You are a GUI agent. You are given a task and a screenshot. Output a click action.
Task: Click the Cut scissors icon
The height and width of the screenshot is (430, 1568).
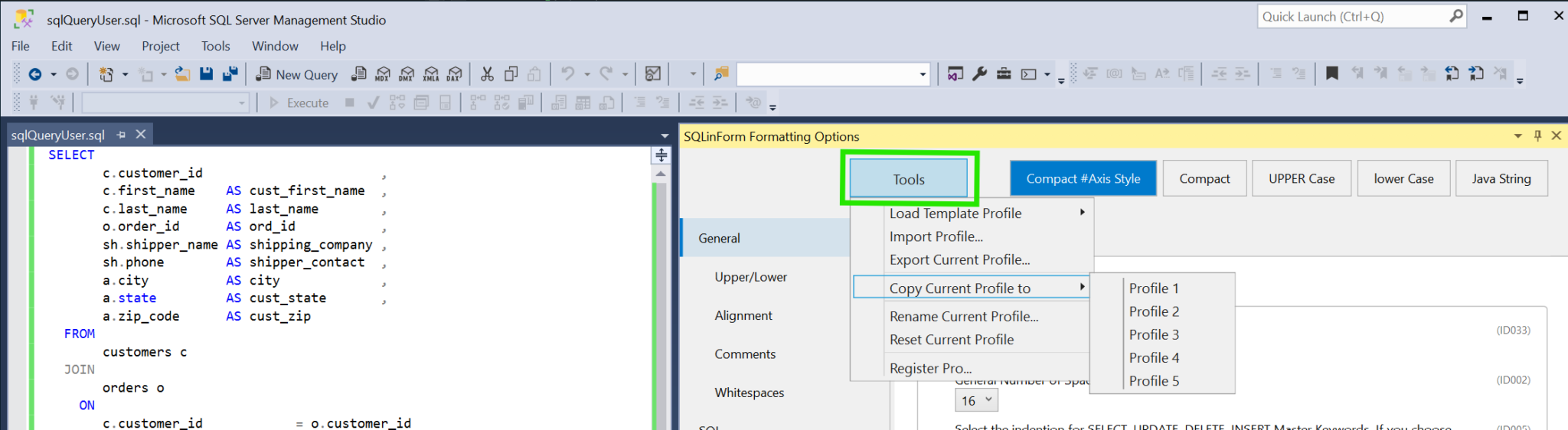click(487, 74)
